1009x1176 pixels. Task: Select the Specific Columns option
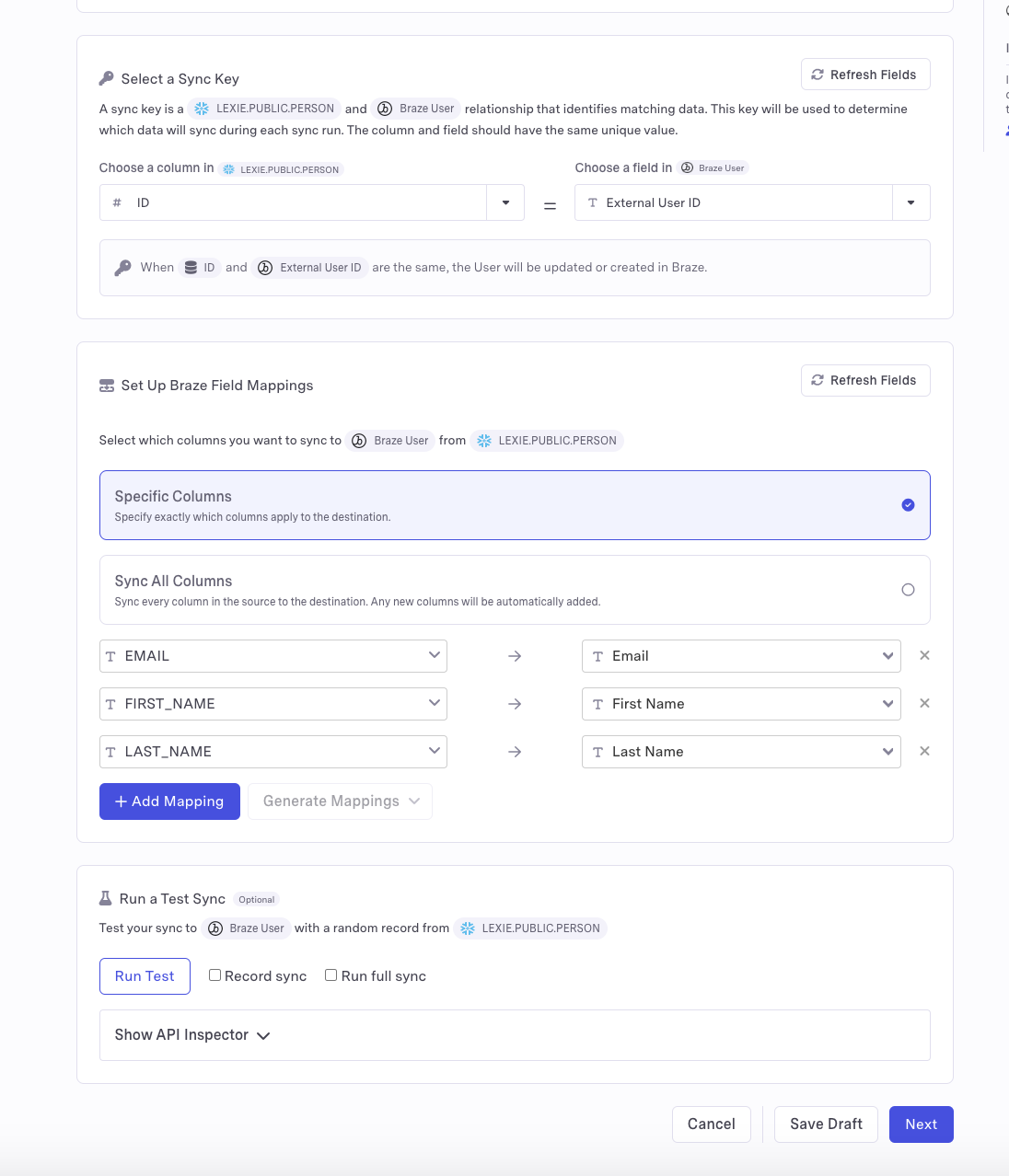coord(908,505)
